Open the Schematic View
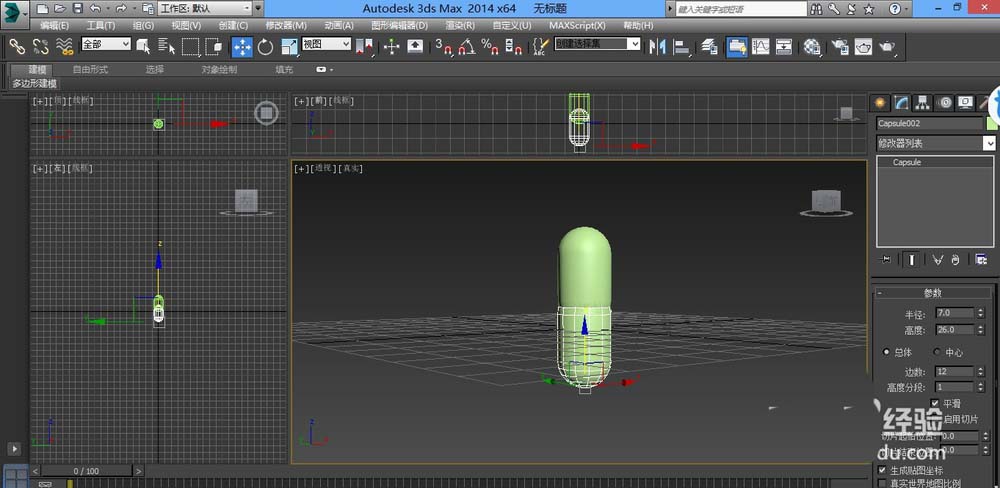The height and width of the screenshot is (488, 1000). pyautogui.click(x=784, y=47)
